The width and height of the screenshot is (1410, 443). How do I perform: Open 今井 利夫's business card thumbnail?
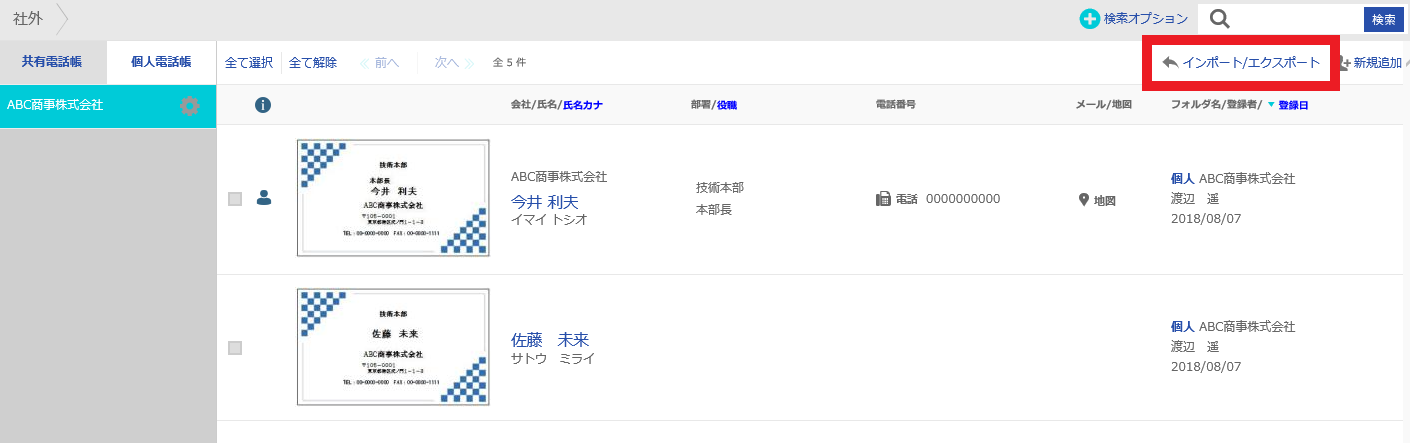(x=393, y=198)
